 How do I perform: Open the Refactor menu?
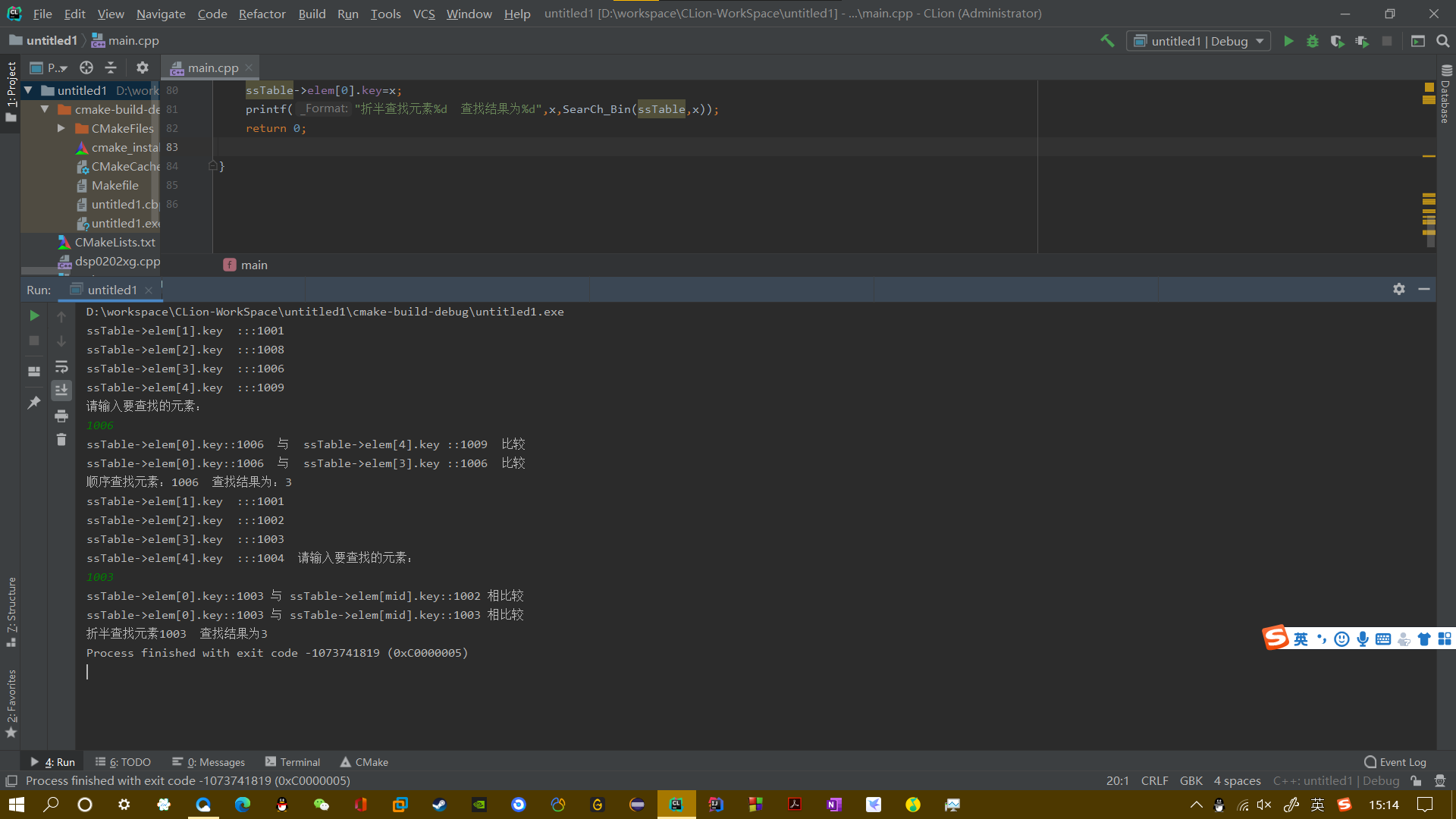pos(262,14)
